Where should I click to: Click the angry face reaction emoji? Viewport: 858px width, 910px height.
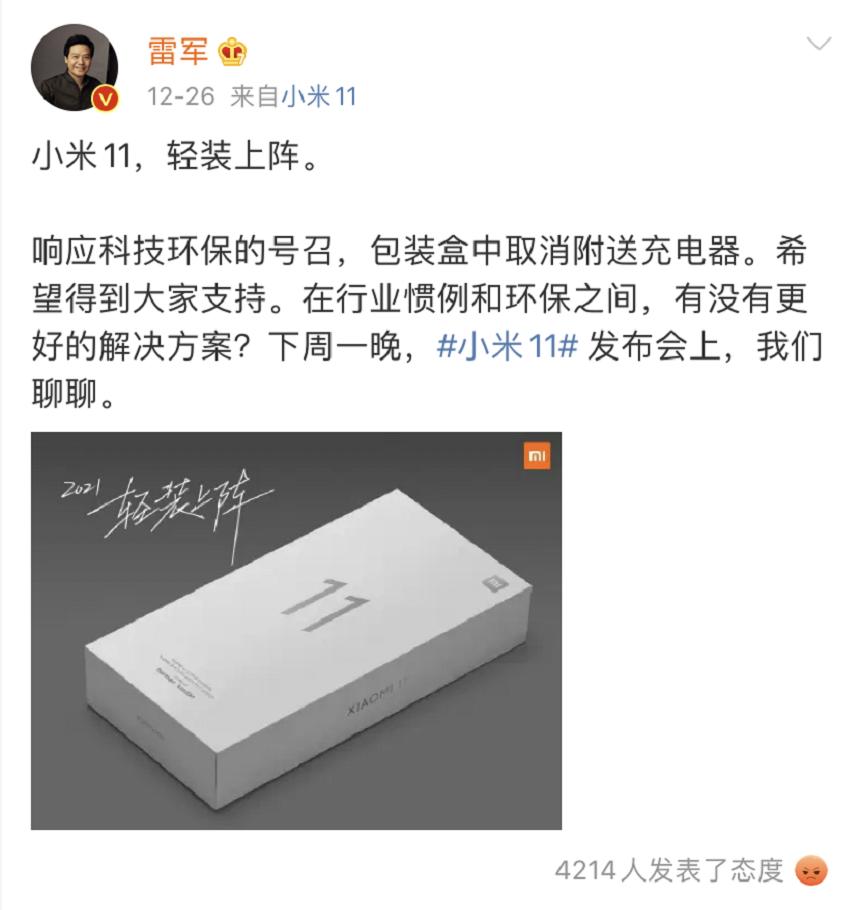[x=811, y=871]
